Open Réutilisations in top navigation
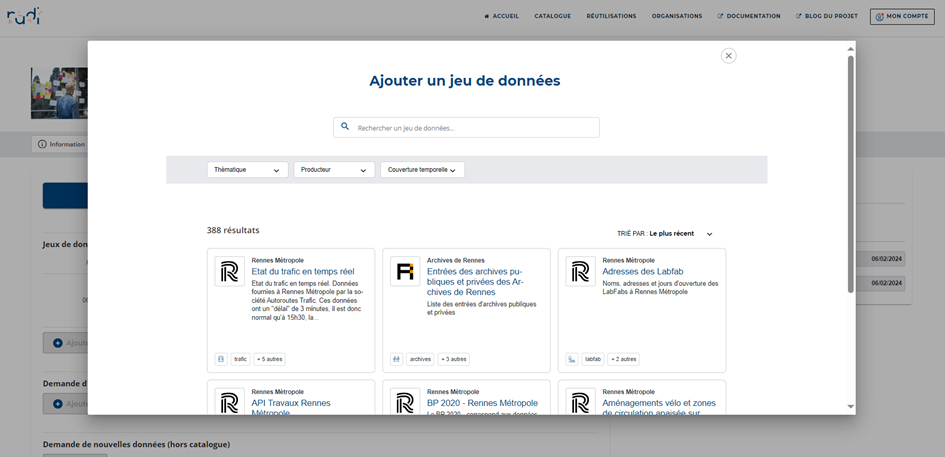Viewport: 945px width, 457px height. pyautogui.click(x=611, y=16)
